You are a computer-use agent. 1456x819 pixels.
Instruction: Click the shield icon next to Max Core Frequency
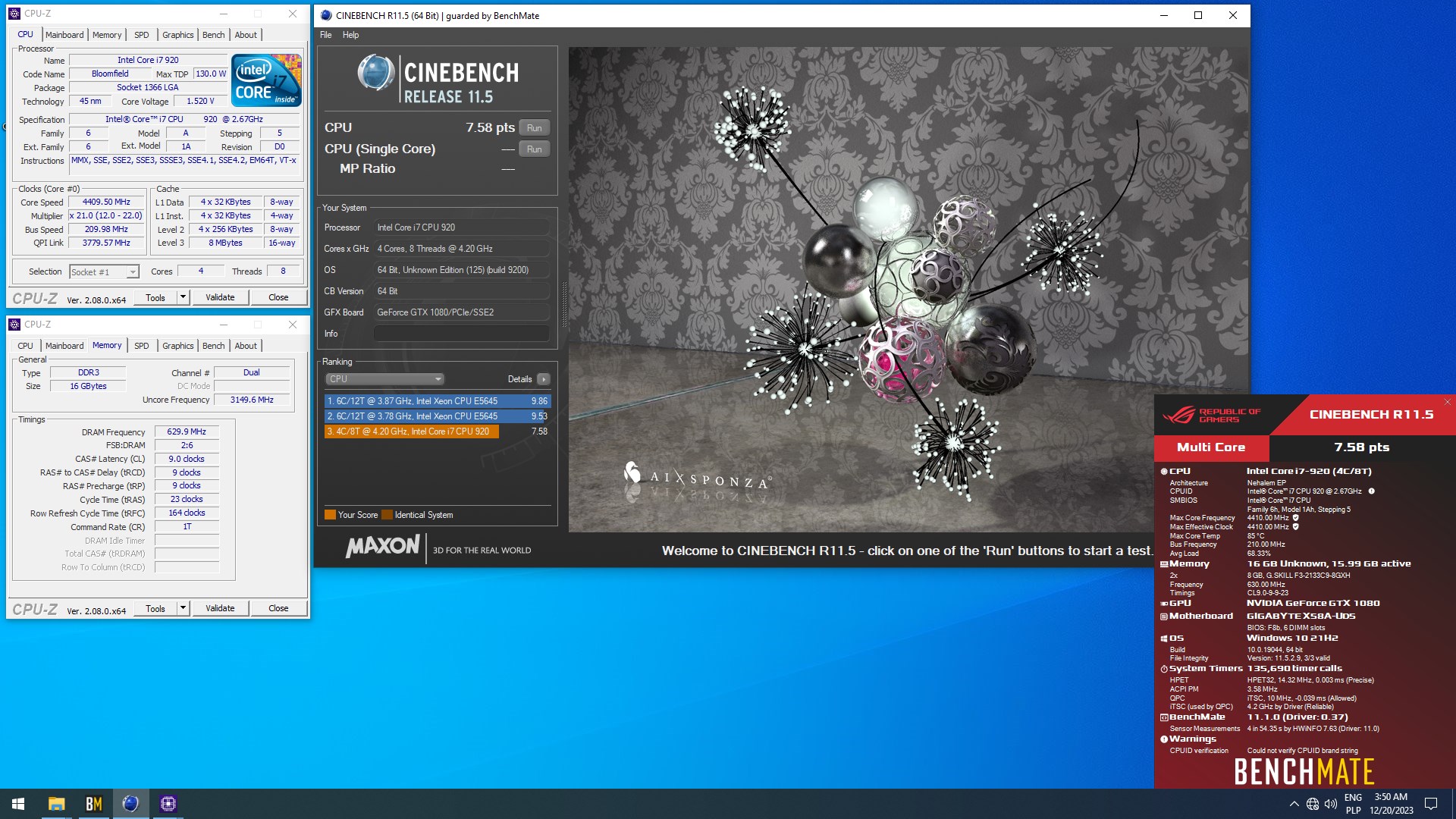(x=1295, y=518)
